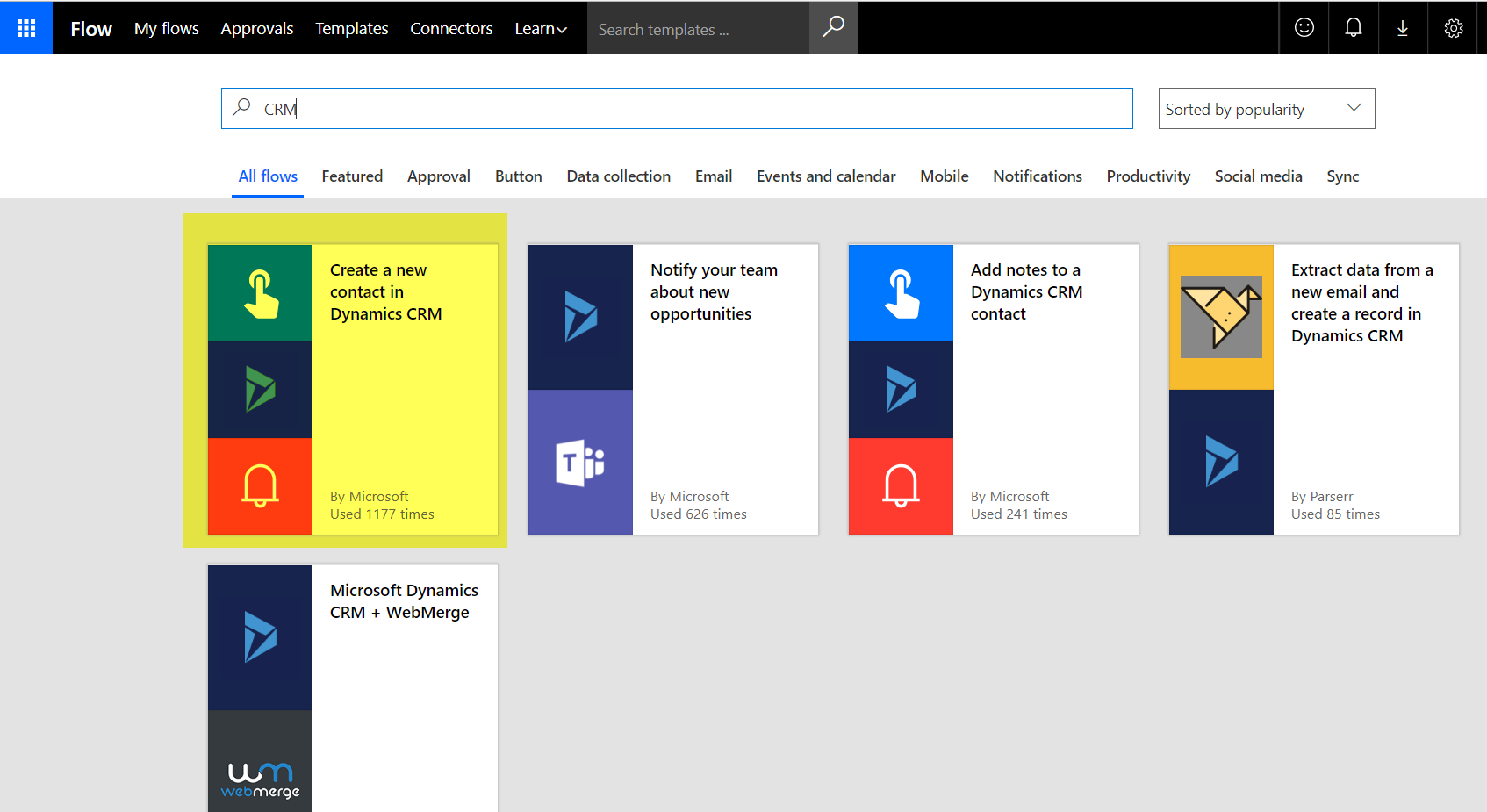Switch to the Button tab

pos(519,176)
